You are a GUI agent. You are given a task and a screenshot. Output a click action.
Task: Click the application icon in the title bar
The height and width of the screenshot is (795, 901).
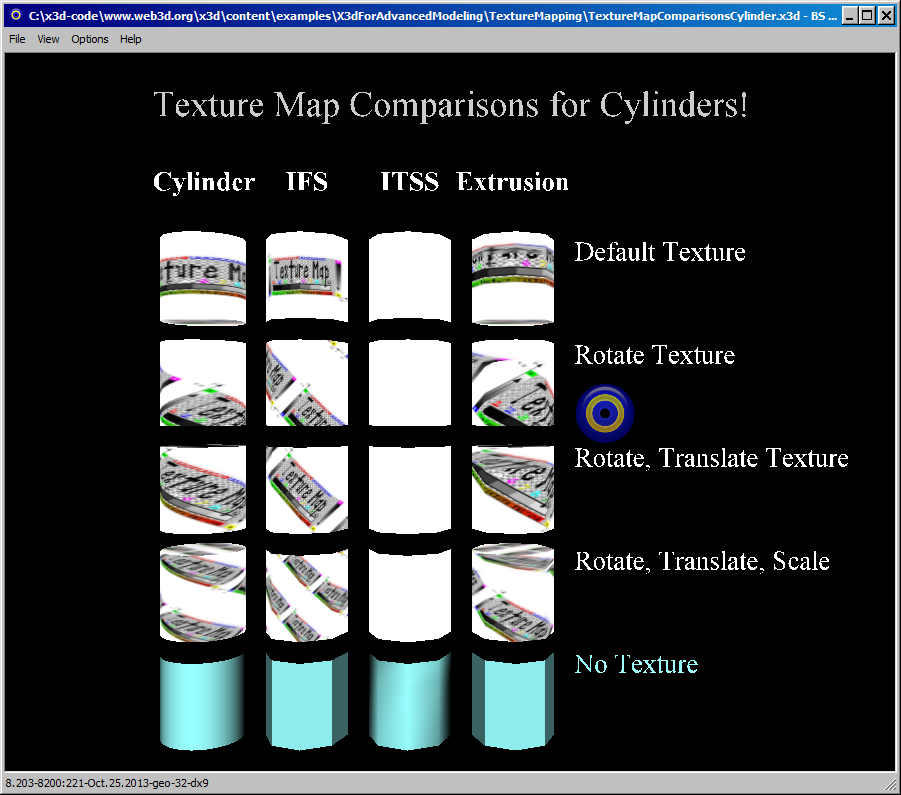click(x=15, y=16)
